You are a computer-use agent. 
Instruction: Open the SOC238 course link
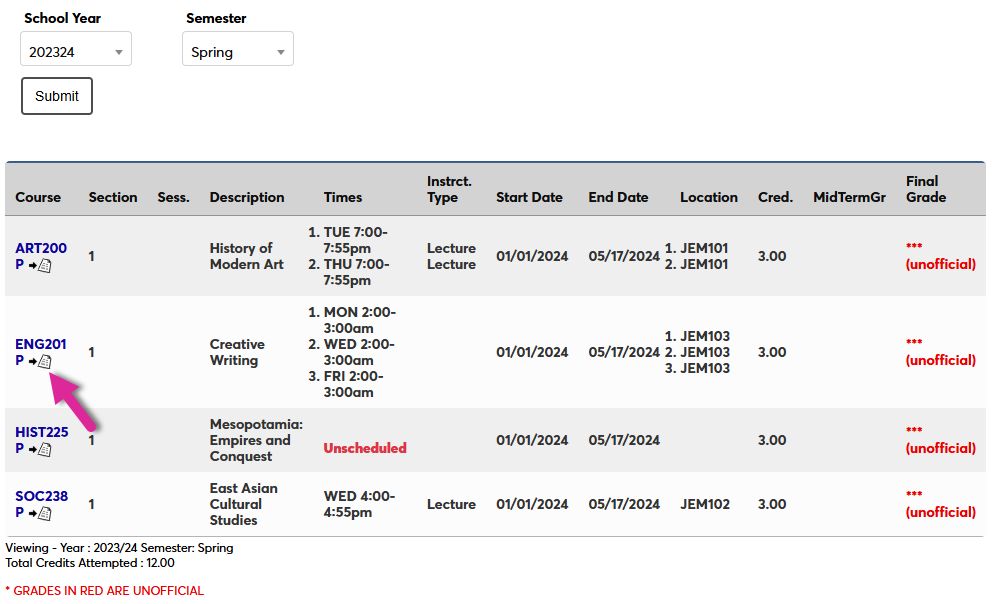point(40,496)
